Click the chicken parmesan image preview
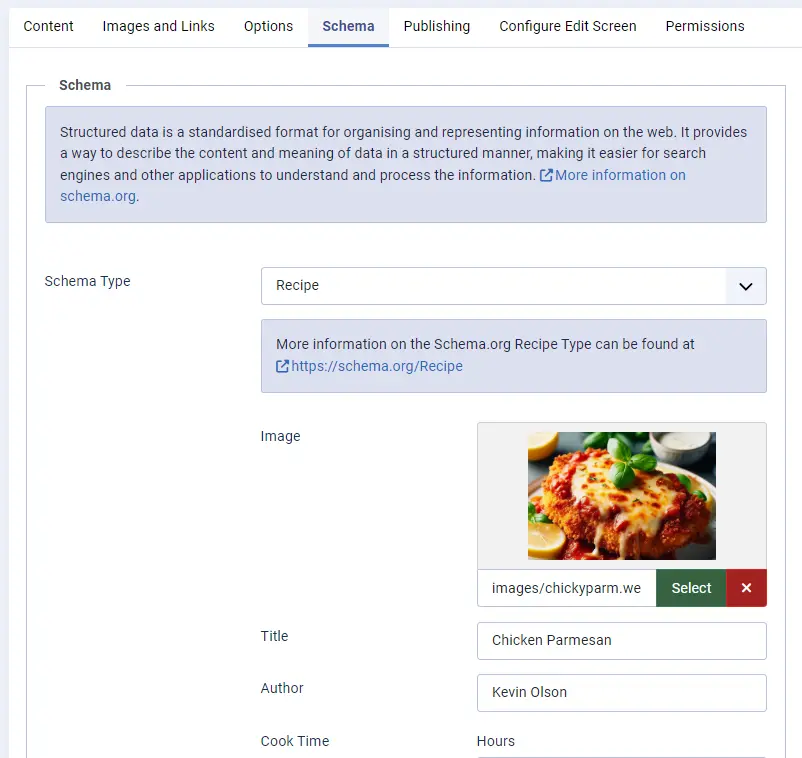 (621, 496)
